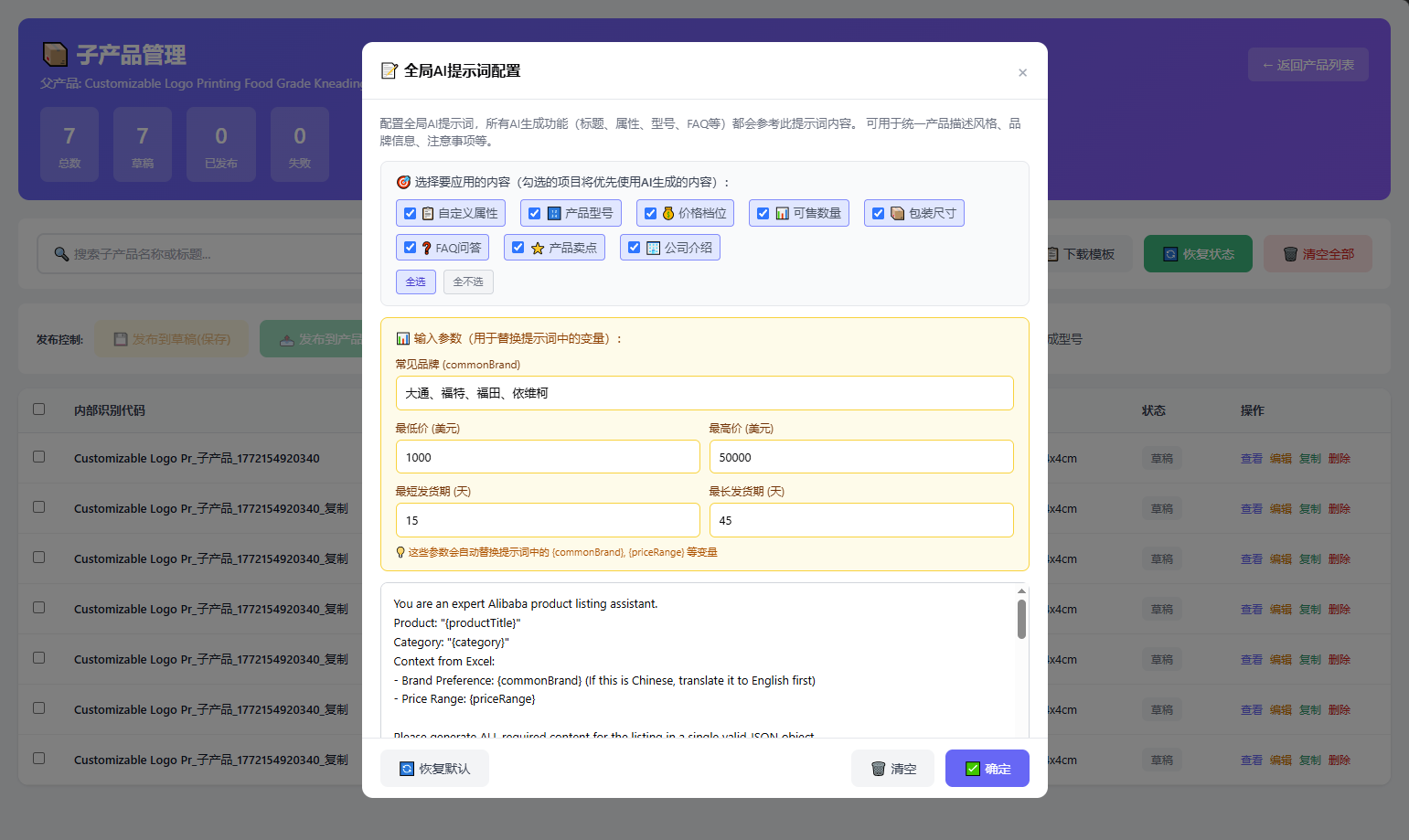Close the global AI prompt dialog

click(1022, 72)
